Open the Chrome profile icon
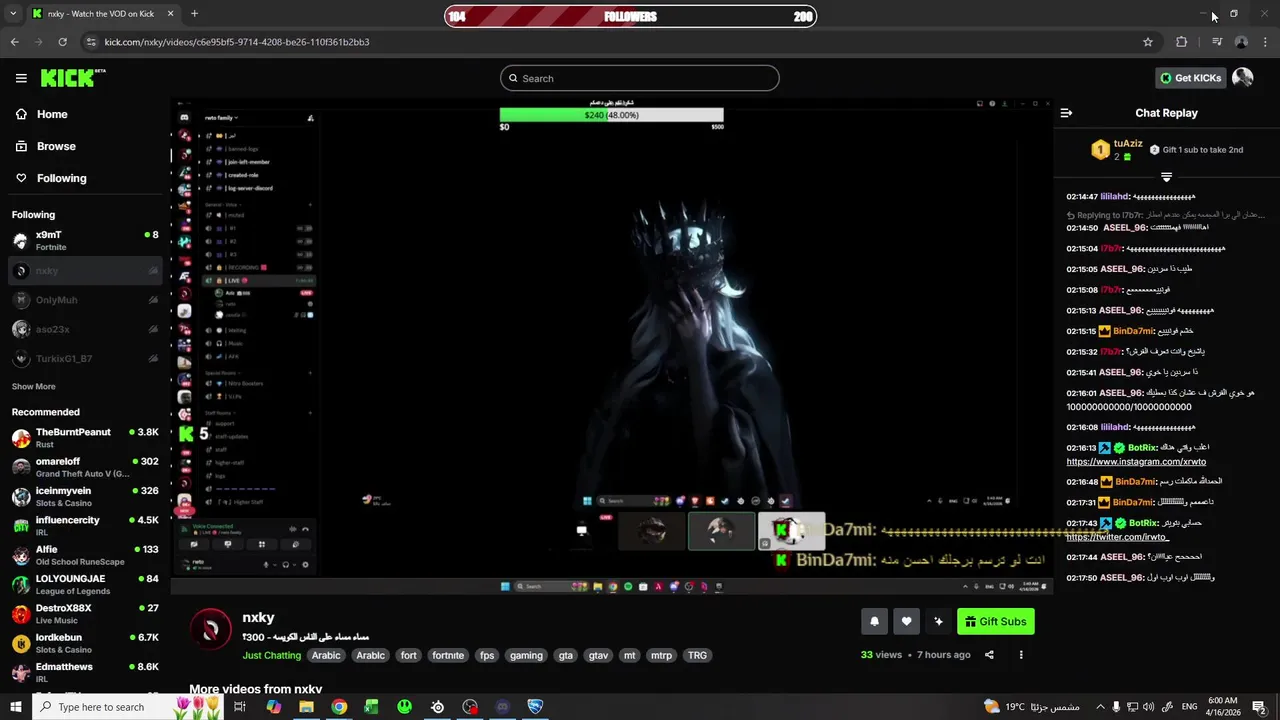This screenshot has width=1280, height=720. 1241,42
